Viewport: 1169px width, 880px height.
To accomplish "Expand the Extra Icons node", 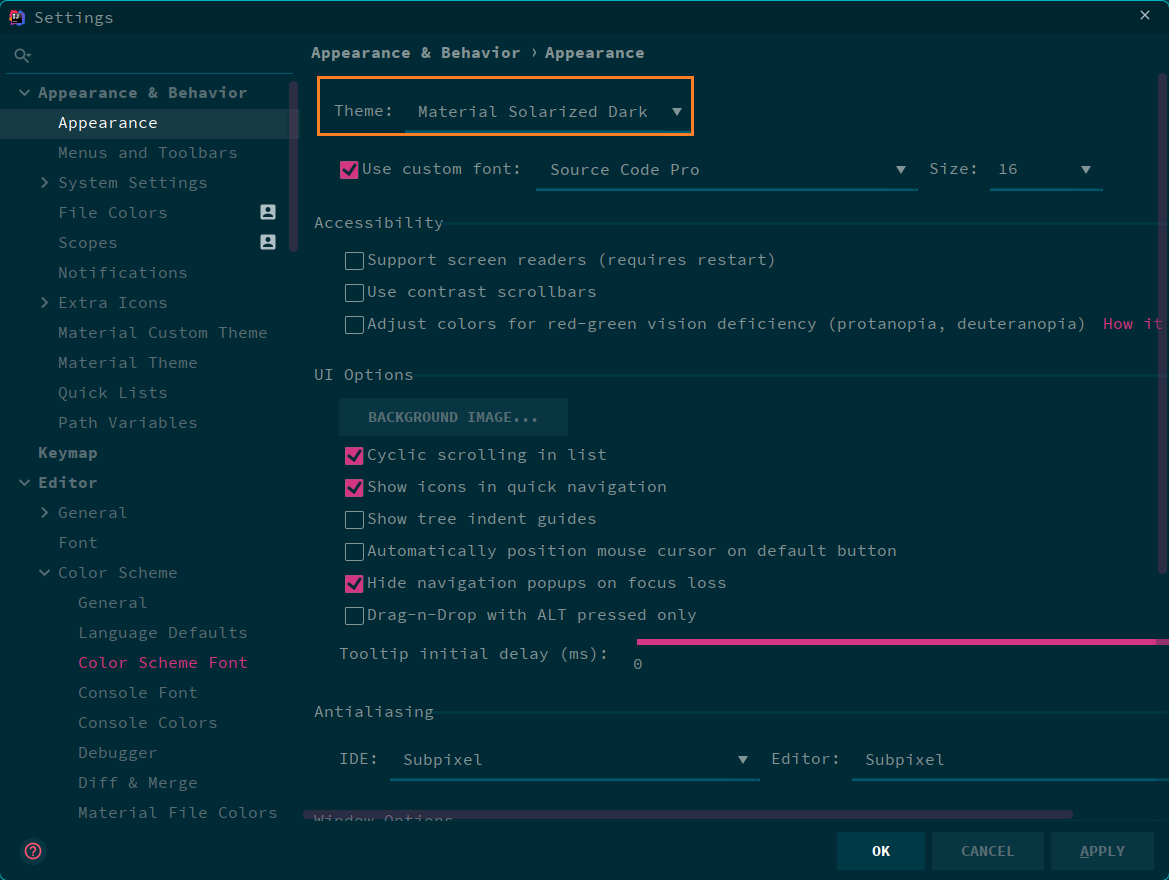I will point(44,302).
